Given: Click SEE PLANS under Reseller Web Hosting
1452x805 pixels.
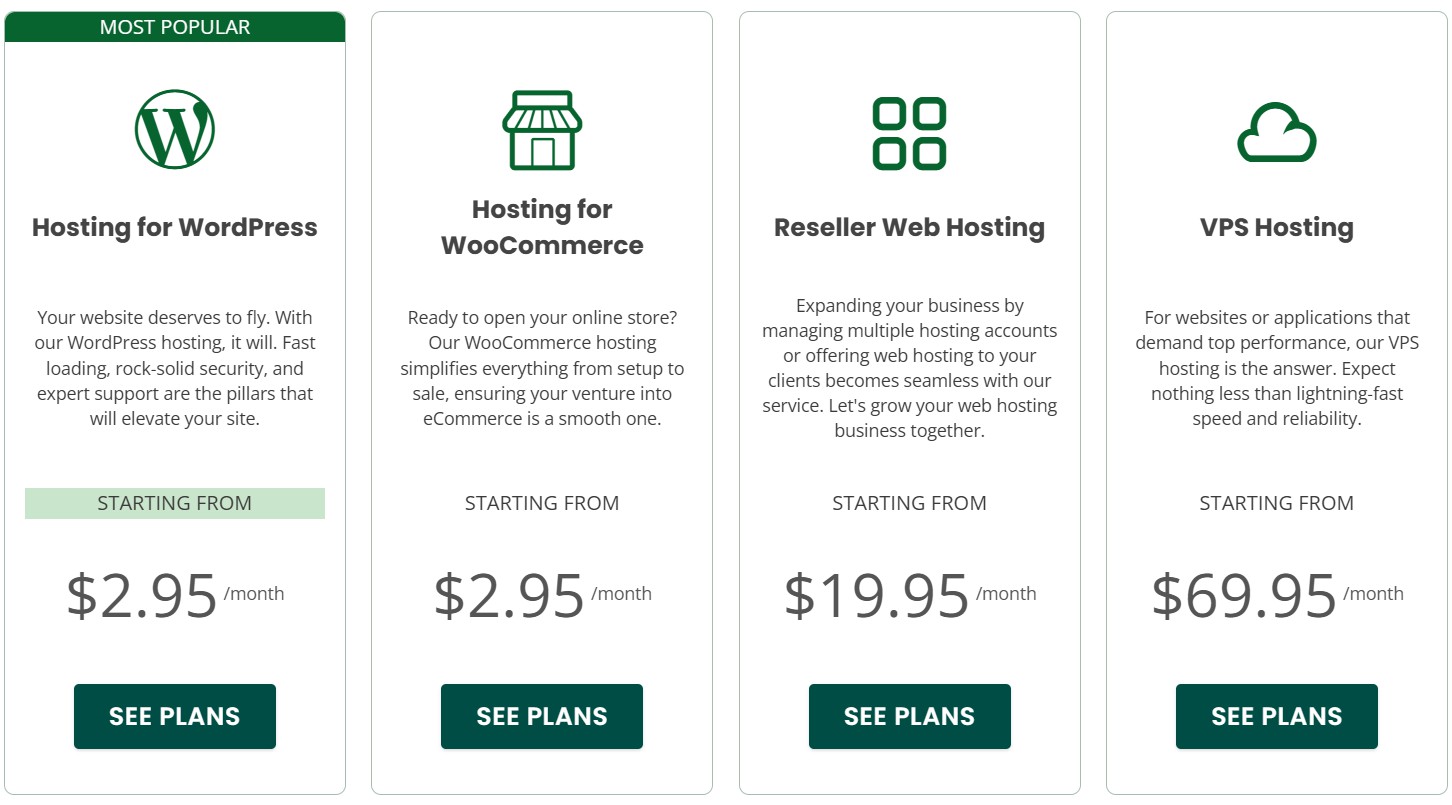Looking at the screenshot, I should pyautogui.click(x=909, y=716).
